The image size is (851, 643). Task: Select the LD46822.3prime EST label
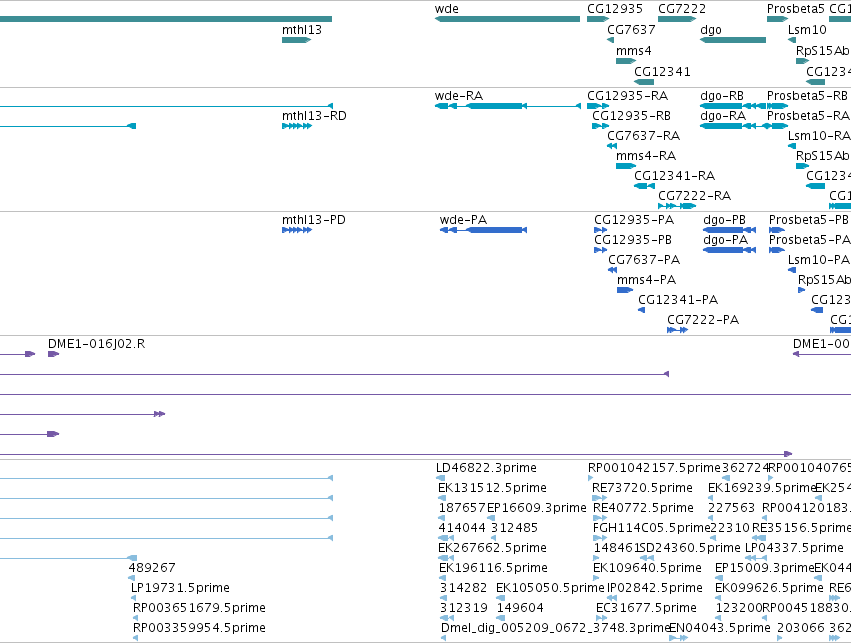pos(486,468)
